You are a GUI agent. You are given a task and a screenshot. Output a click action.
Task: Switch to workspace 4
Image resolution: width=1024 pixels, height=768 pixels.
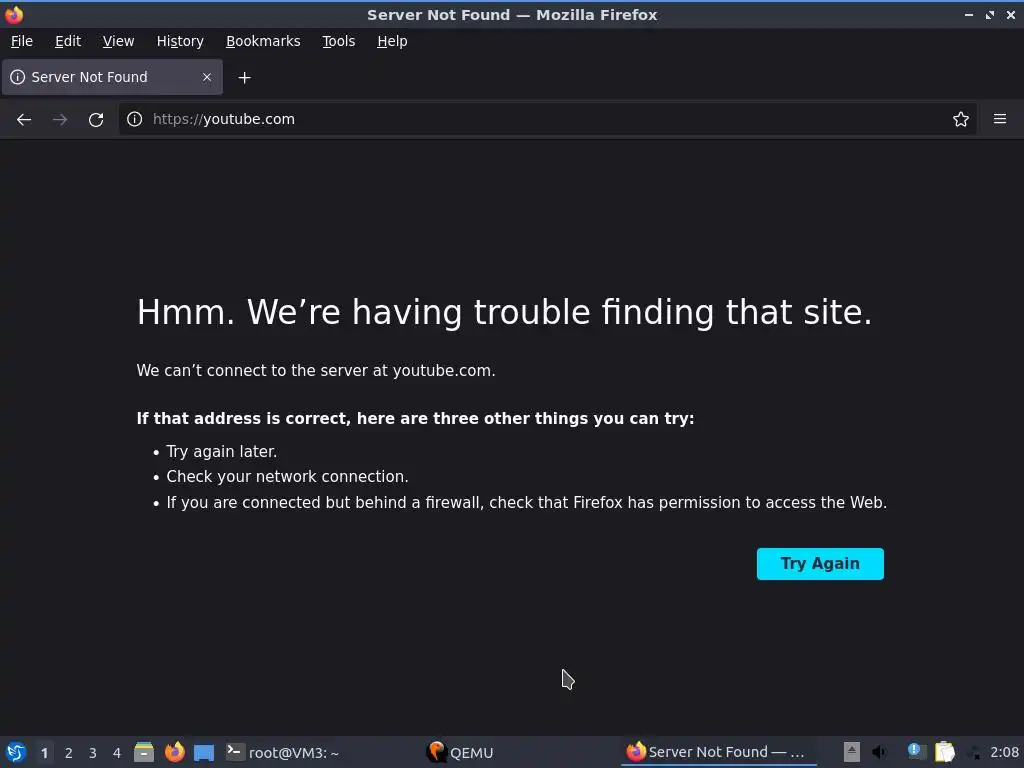[x=117, y=753]
